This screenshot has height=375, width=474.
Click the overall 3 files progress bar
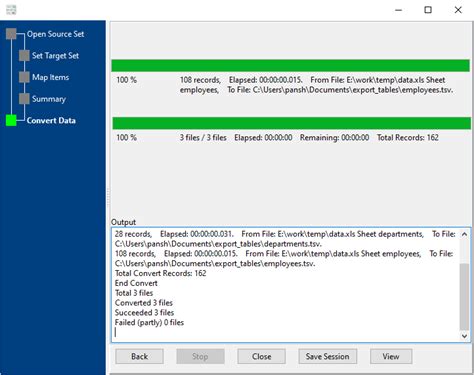[x=291, y=123]
